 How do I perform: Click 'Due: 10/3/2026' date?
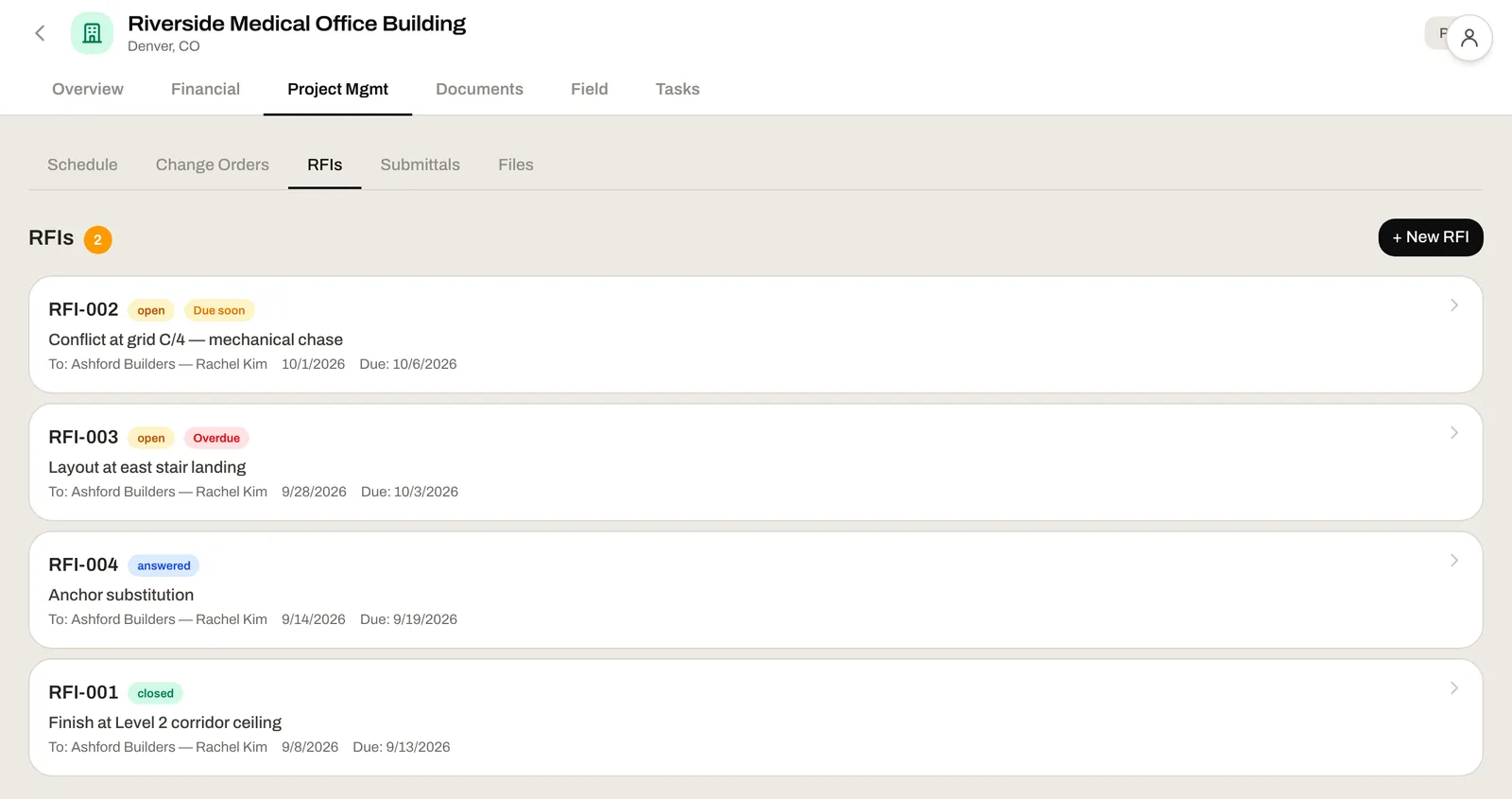coord(409,492)
